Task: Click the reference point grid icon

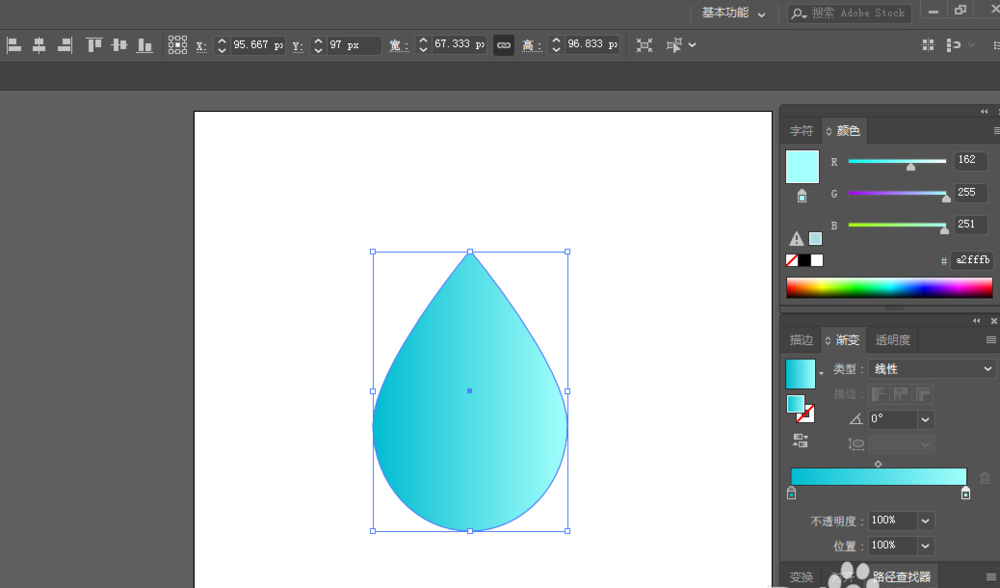Action: coord(177,45)
